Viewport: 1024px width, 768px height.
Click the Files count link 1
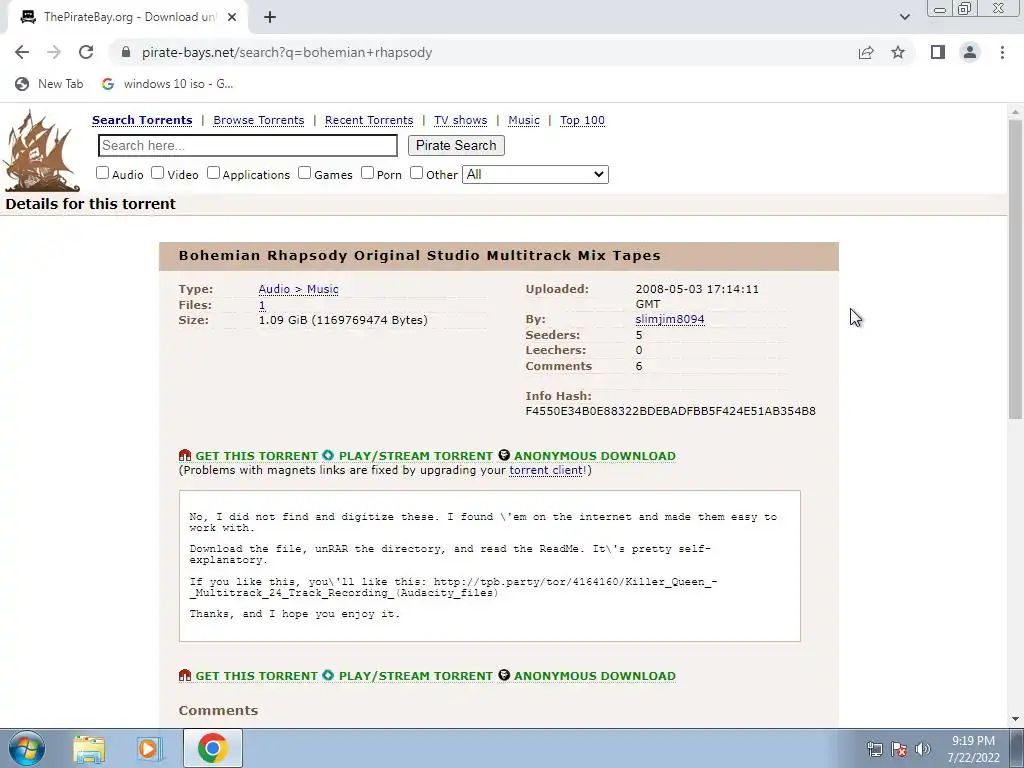pyautogui.click(x=262, y=305)
